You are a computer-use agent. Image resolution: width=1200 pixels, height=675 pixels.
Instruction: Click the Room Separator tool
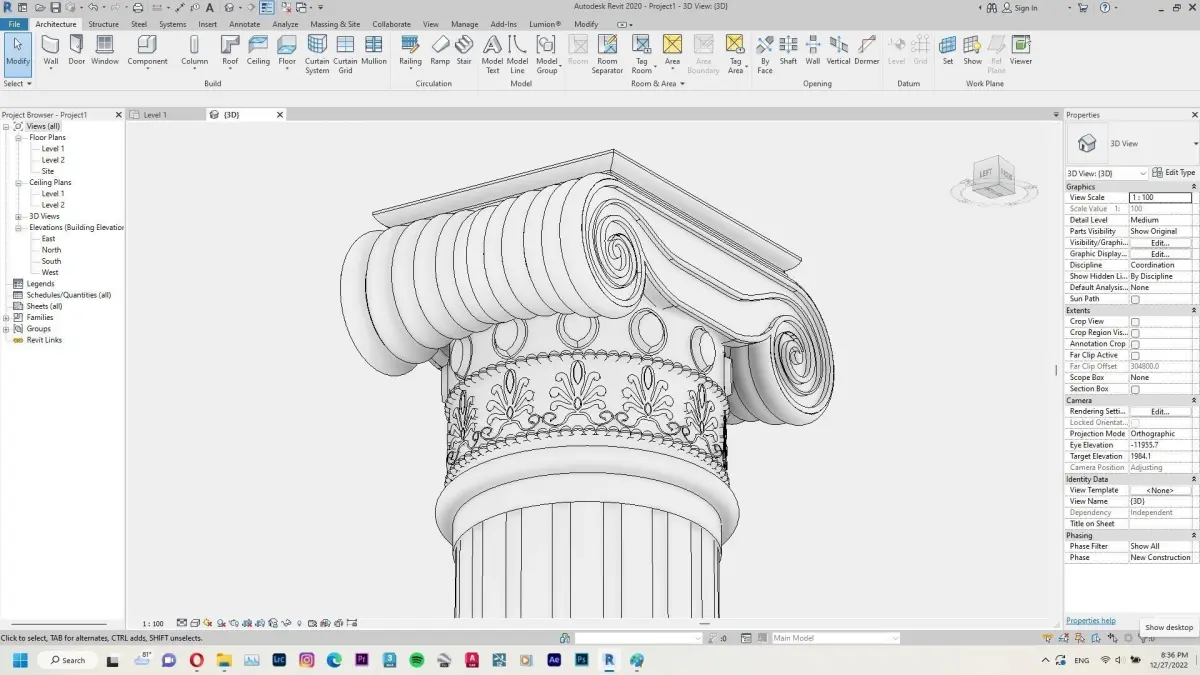pos(607,54)
